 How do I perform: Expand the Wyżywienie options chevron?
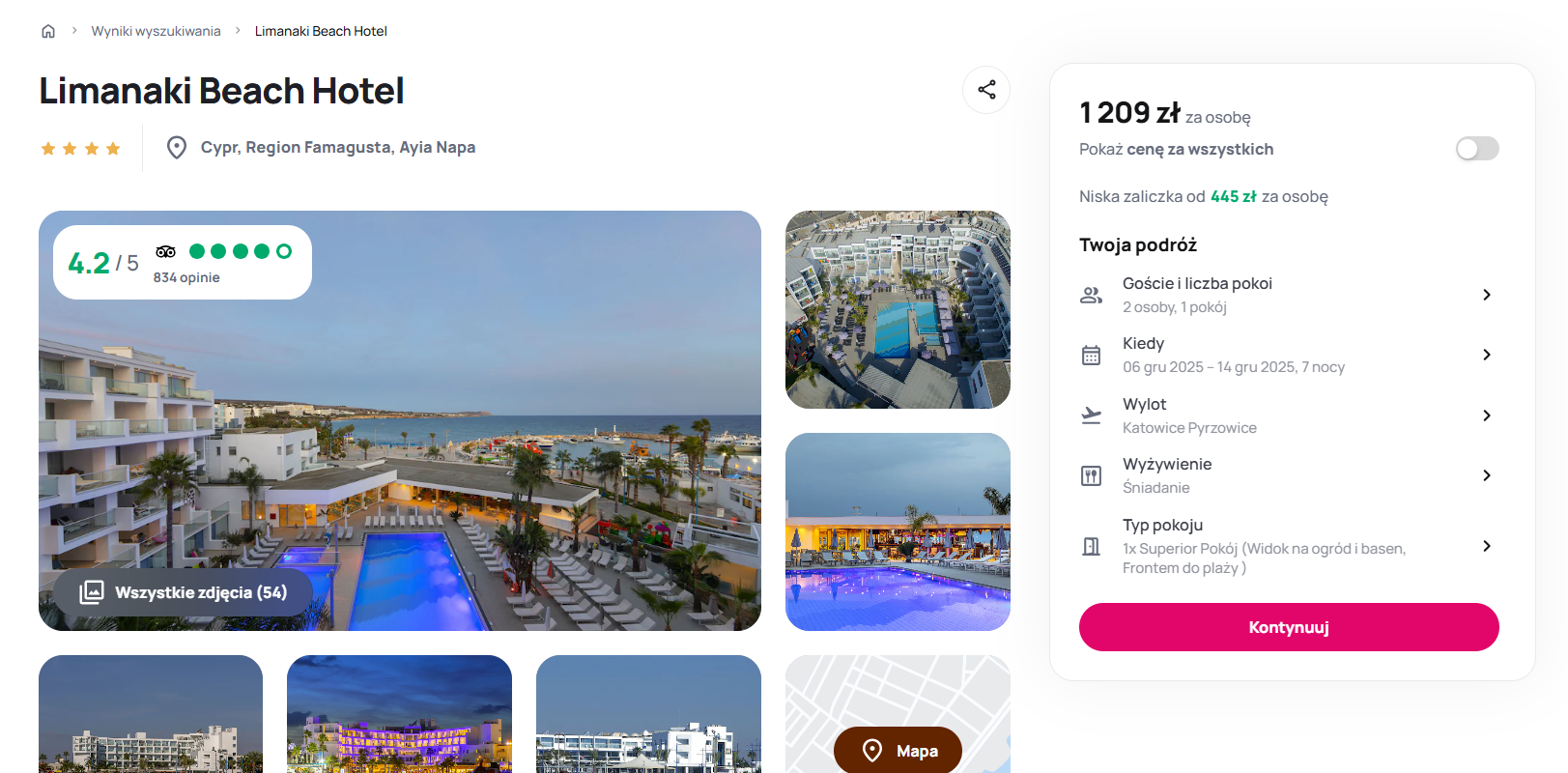point(1487,475)
